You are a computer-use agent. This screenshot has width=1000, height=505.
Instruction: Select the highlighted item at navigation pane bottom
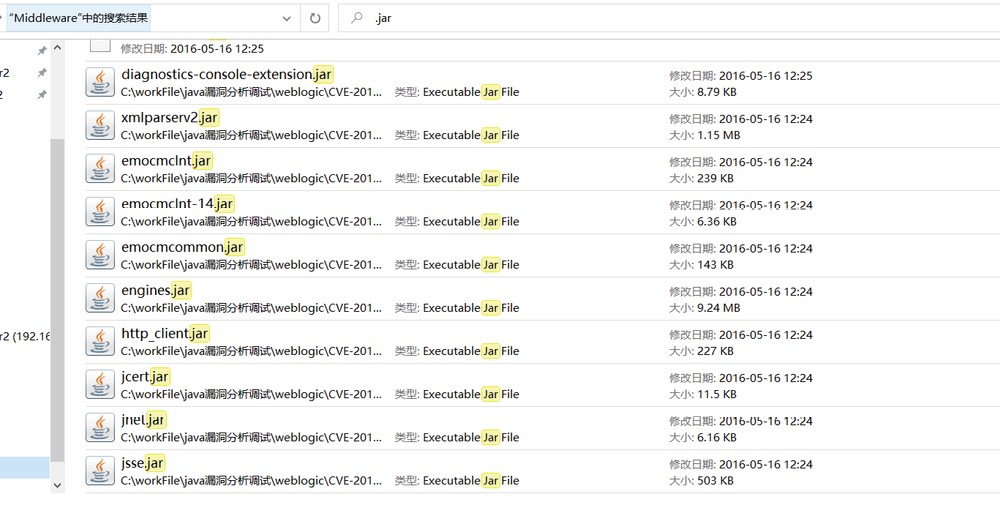coord(25,468)
